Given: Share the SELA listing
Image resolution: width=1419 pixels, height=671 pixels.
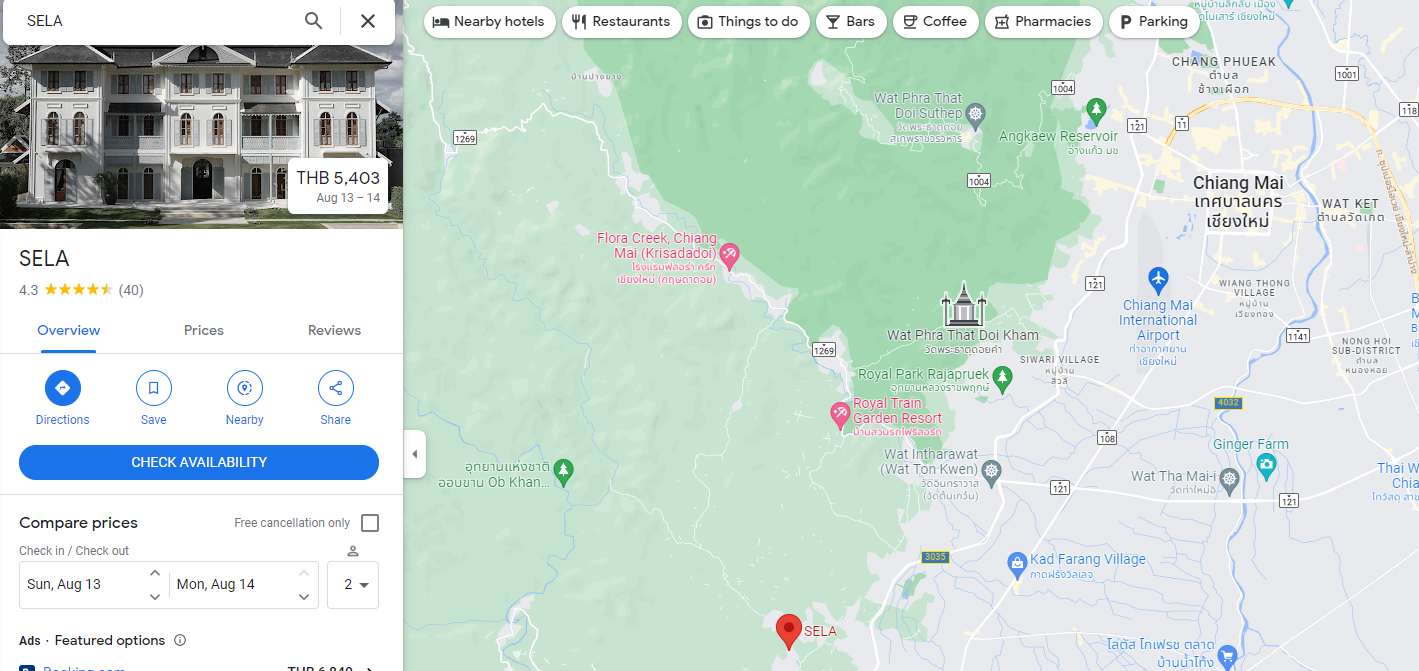Looking at the screenshot, I should tap(336, 388).
